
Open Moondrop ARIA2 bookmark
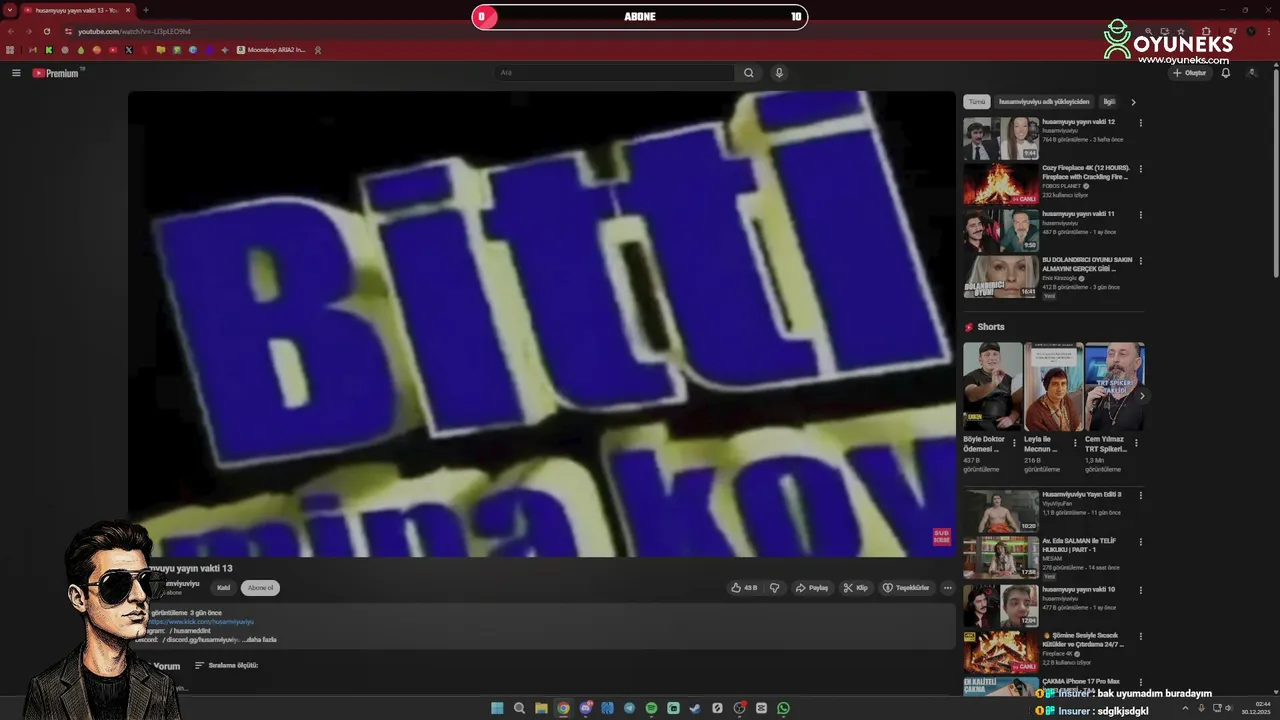point(271,50)
